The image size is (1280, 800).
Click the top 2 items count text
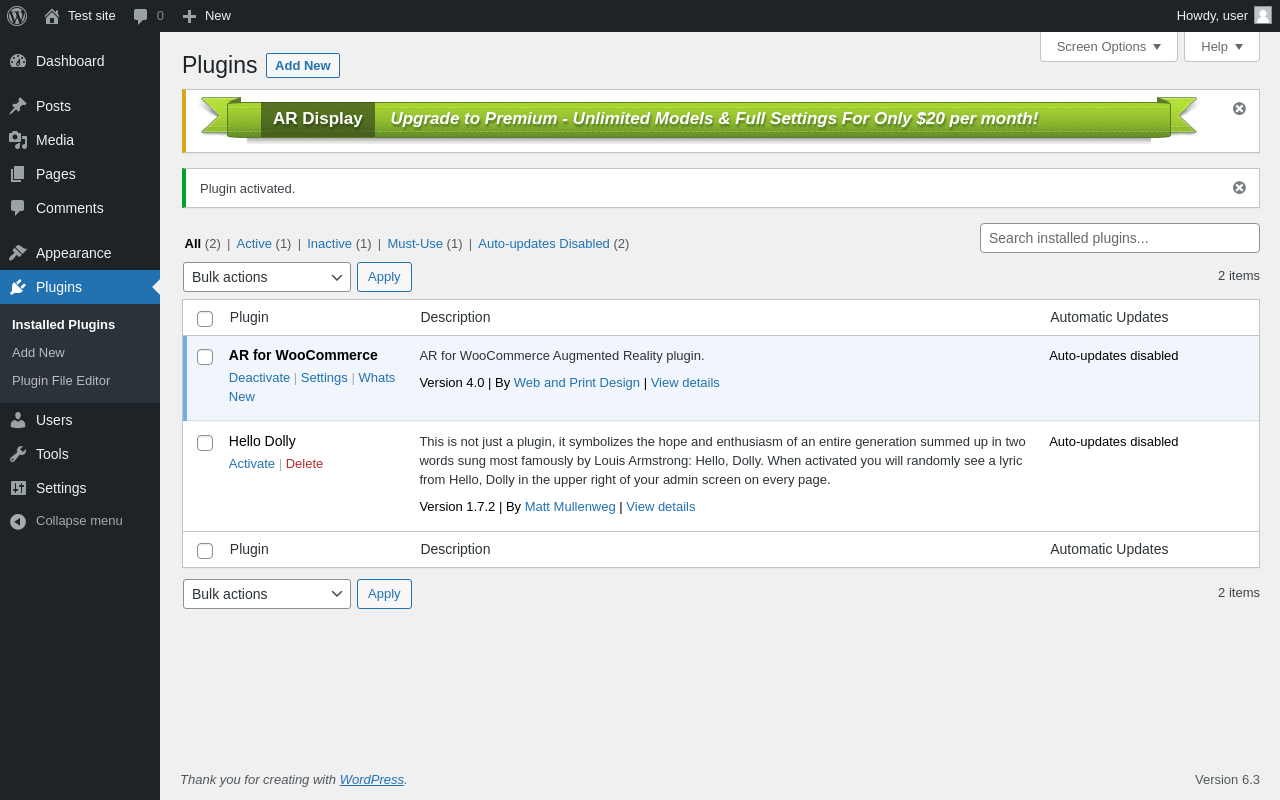1239,275
